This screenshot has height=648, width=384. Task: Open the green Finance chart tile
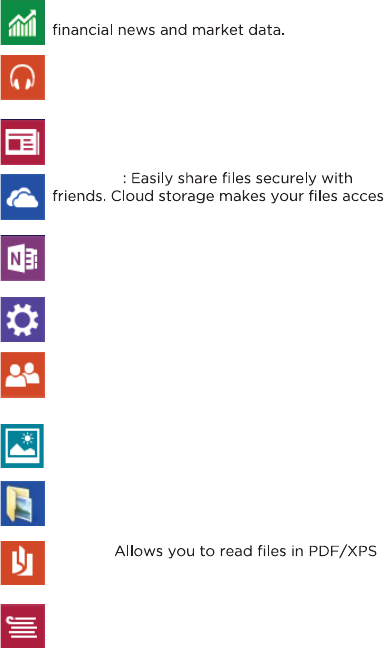(x=23, y=22)
